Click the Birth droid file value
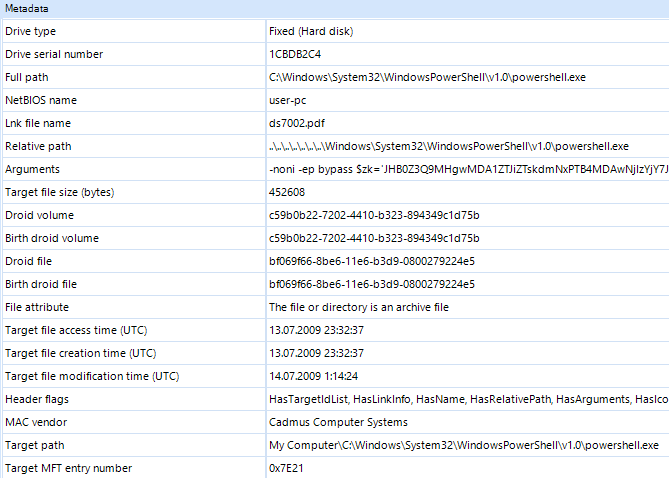Screen dimensions: 669x478 pyautogui.click(x=372, y=284)
